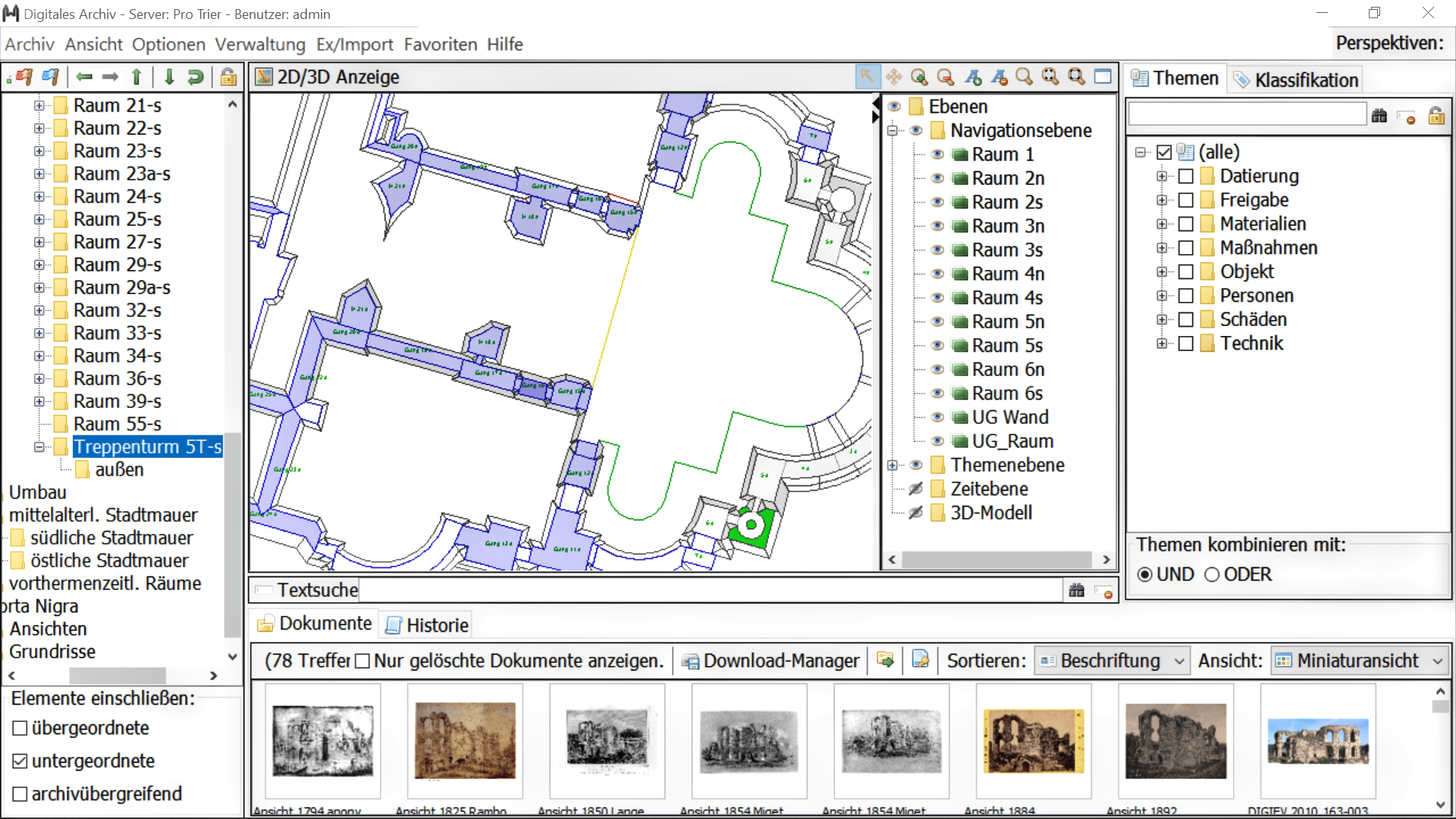This screenshot has height=819, width=1456.
Task: Switch to the Historie tab
Action: pos(427,626)
